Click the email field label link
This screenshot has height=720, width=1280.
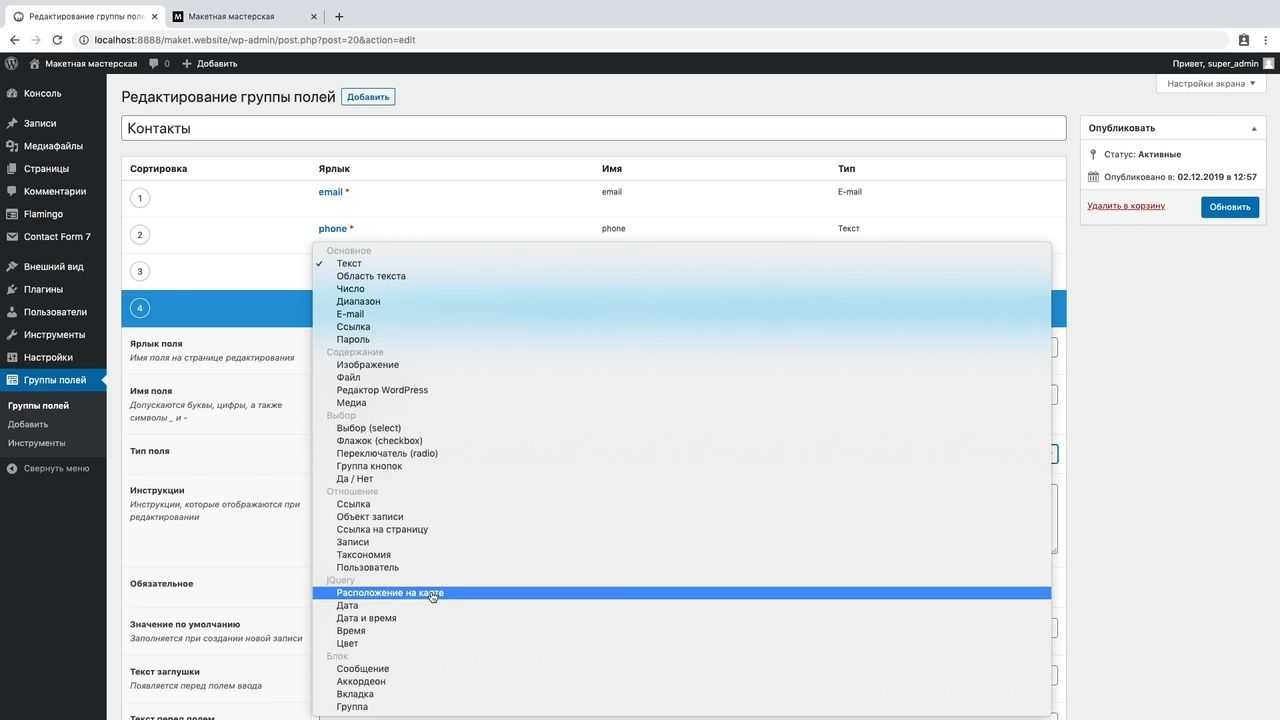click(x=330, y=192)
